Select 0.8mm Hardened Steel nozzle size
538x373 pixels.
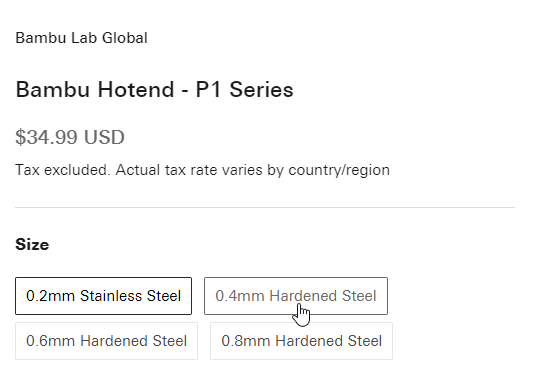[x=301, y=341]
